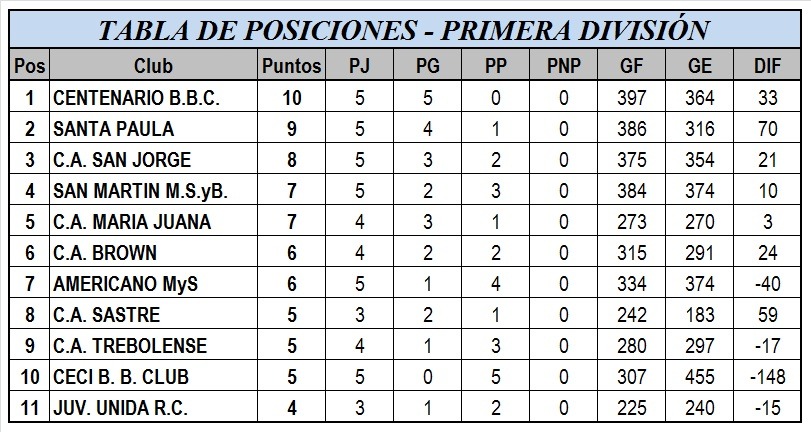Select the GF value 397 cell
Image resolution: width=811 pixels, height=432 pixels.
(x=632, y=97)
